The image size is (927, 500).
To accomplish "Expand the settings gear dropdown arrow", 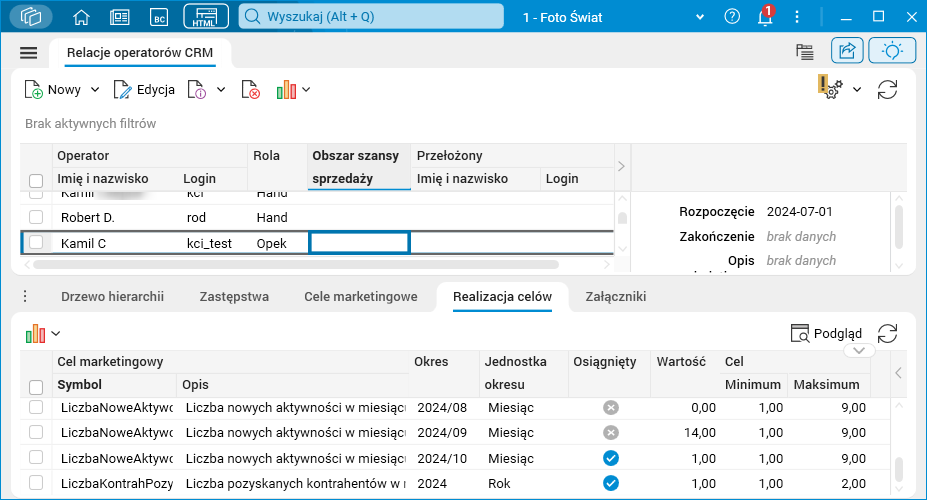I will pos(857,90).
